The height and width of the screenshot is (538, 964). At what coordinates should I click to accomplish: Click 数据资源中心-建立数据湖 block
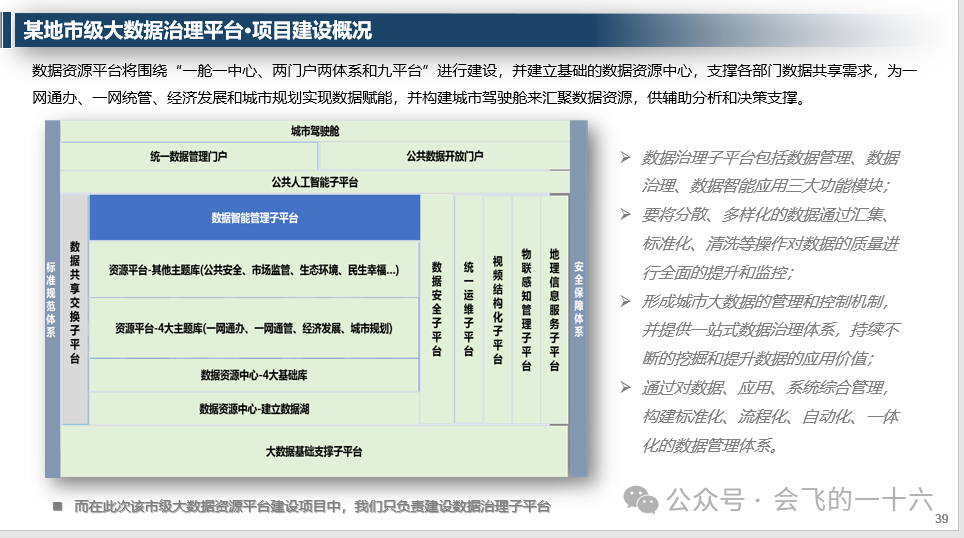click(254, 409)
